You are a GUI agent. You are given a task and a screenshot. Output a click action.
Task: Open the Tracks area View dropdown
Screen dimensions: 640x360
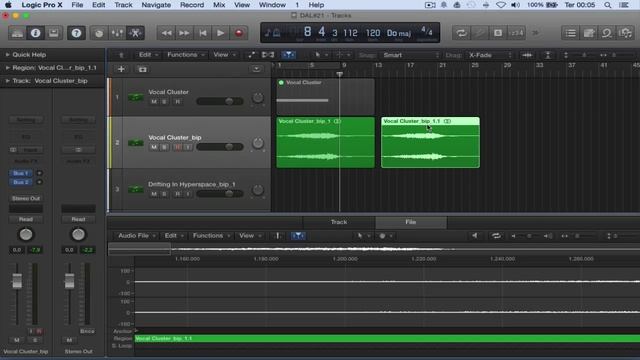coord(224,55)
